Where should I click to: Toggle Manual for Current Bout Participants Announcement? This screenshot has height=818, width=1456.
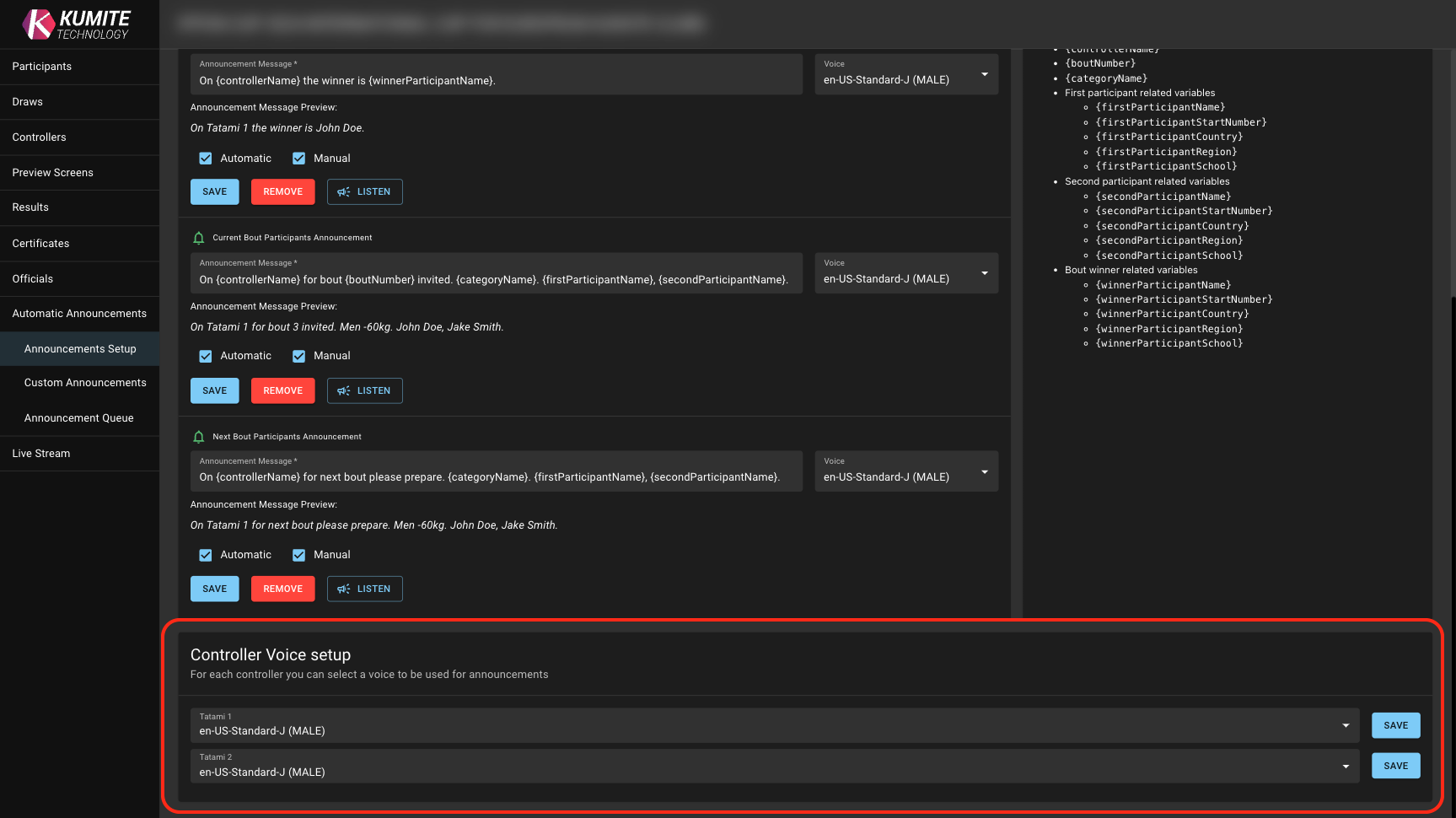coord(298,357)
